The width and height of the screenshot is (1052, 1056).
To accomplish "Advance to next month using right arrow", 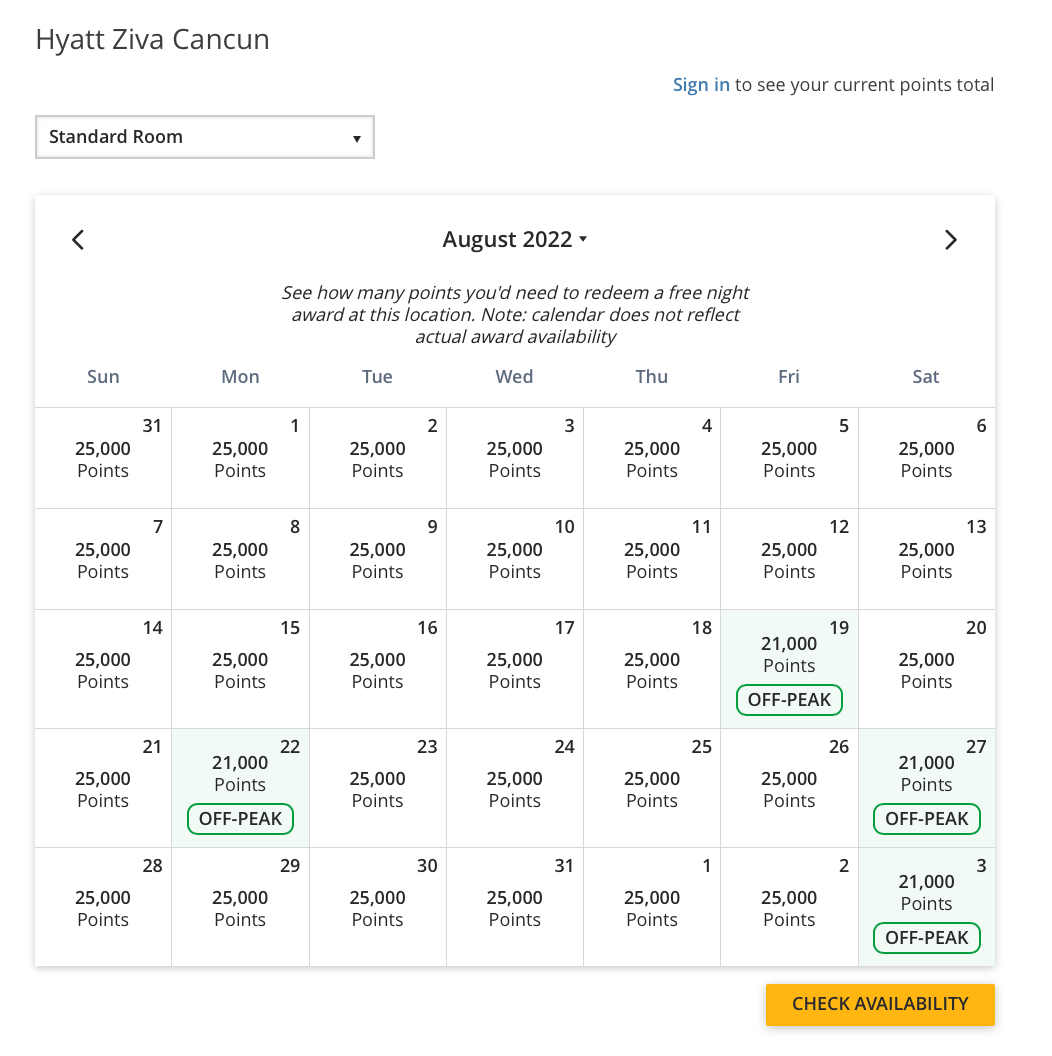I will [x=950, y=240].
